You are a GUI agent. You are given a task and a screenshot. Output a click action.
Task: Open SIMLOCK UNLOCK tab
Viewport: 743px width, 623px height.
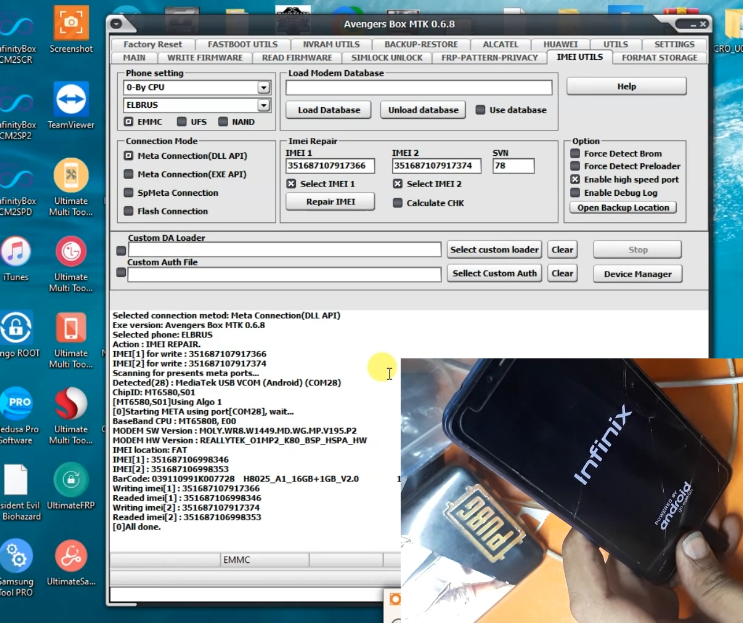387,58
